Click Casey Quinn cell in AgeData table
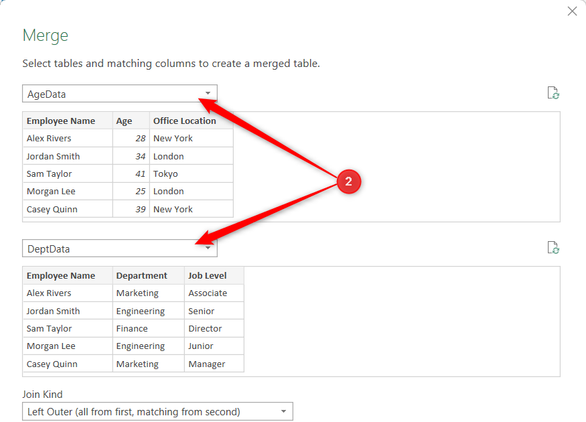The width and height of the screenshot is (586, 422). tap(67, 209)
